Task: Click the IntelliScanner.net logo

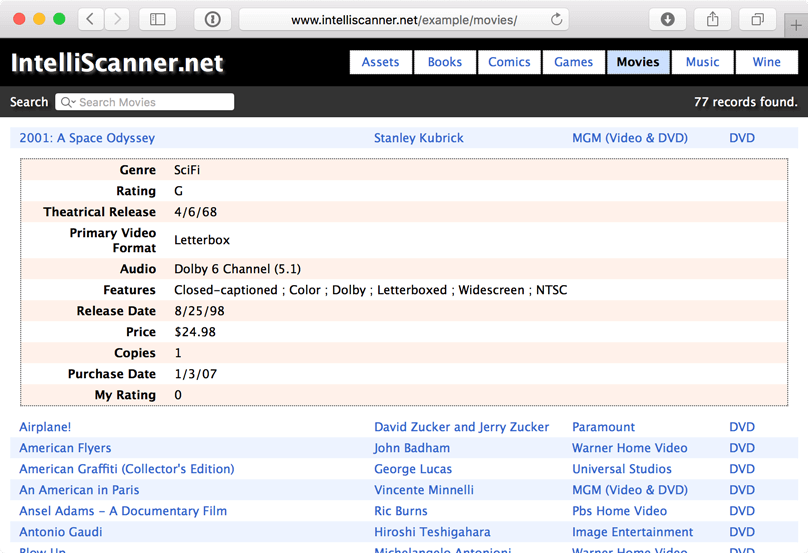Action: [x=117, y=63]
